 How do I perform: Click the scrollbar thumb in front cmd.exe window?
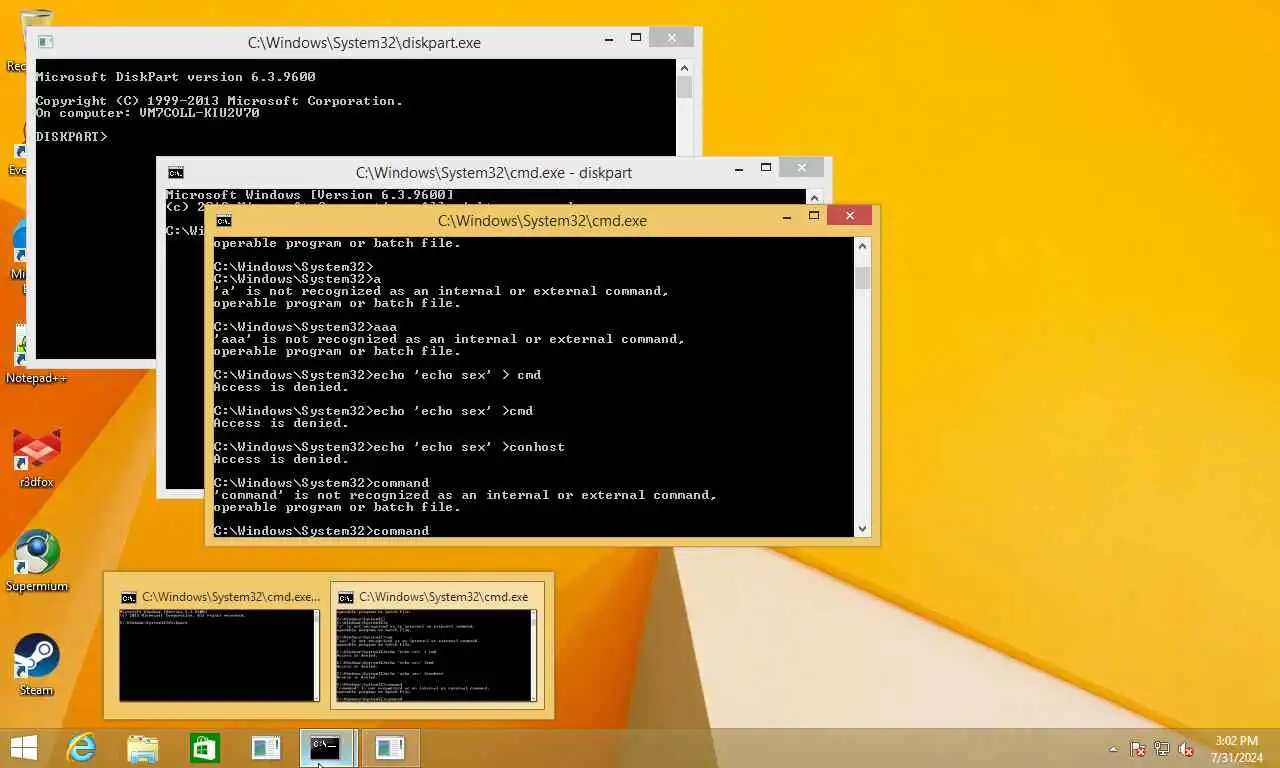point(863,278)
